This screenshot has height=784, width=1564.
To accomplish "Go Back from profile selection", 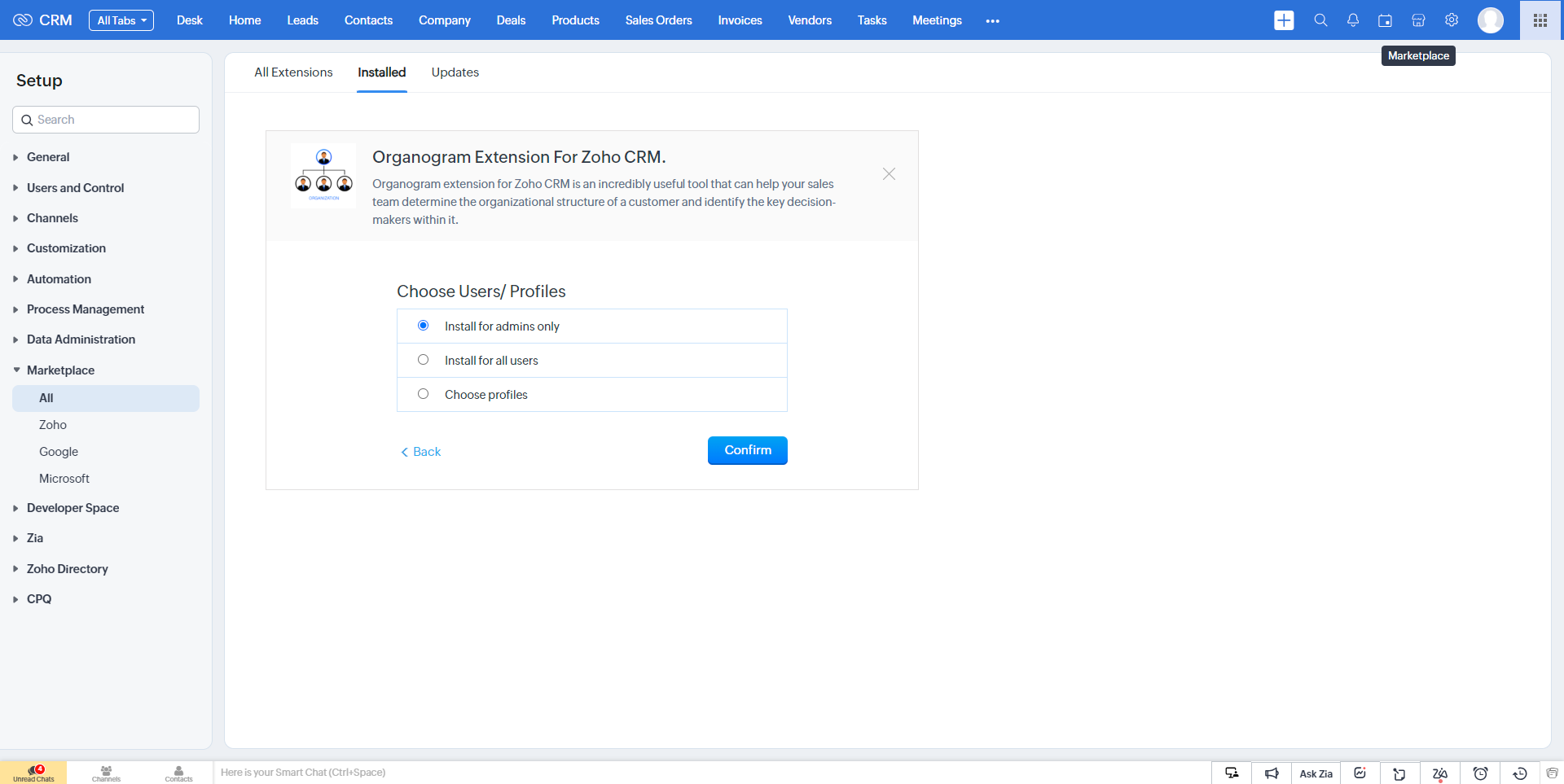I will [420, 452].
